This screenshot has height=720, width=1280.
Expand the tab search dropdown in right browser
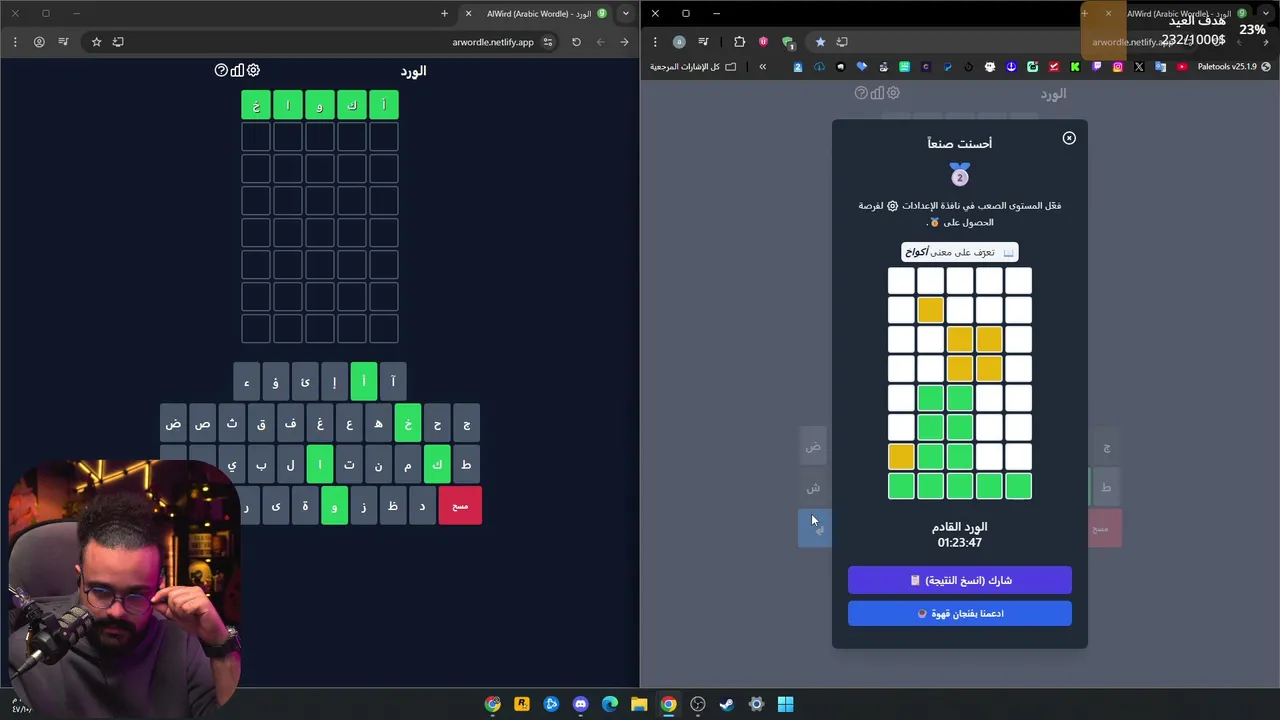[1268, 13]
